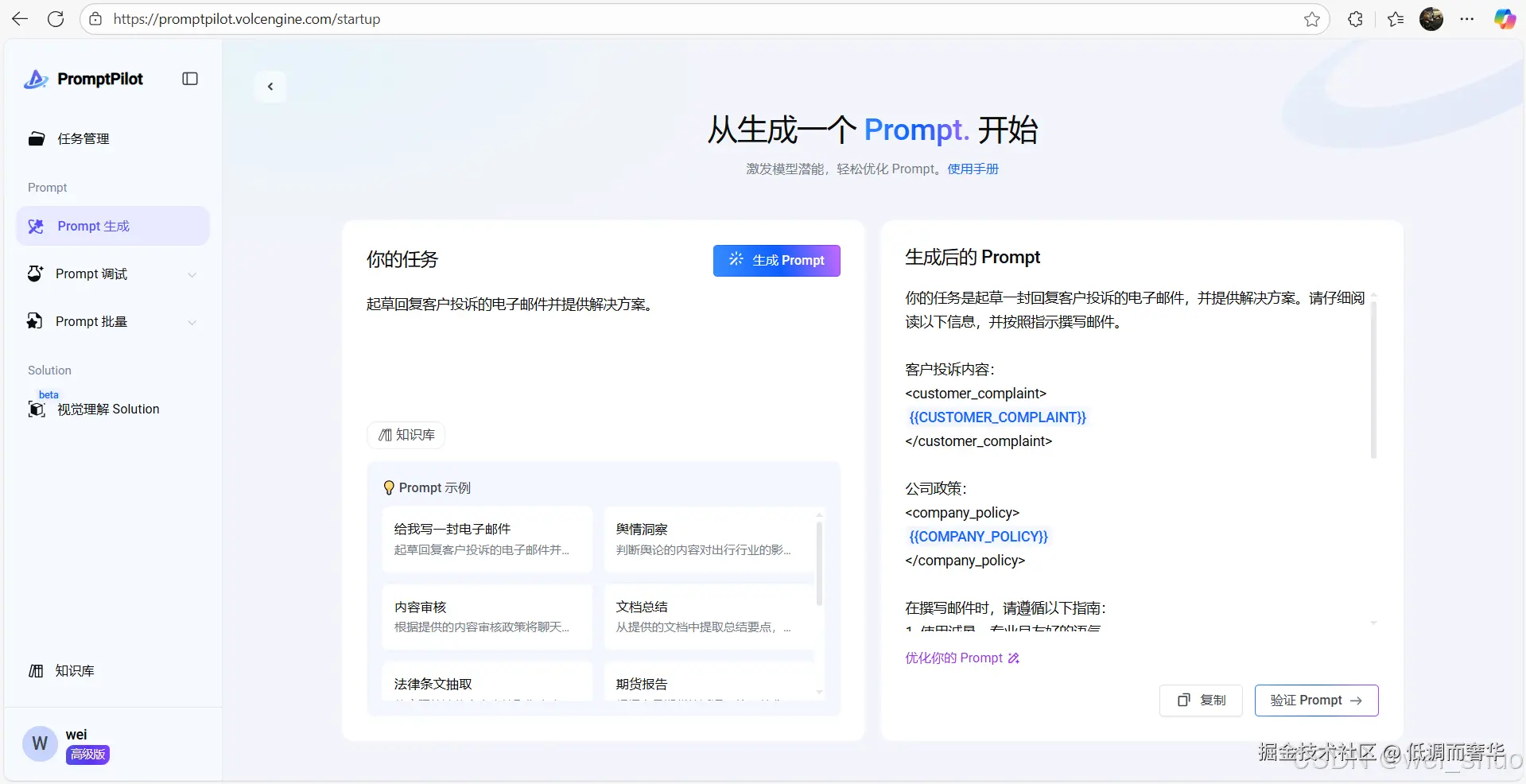Select the 舆情洞察 example card
The image size is (1526, 784).
tap(703, 538)
